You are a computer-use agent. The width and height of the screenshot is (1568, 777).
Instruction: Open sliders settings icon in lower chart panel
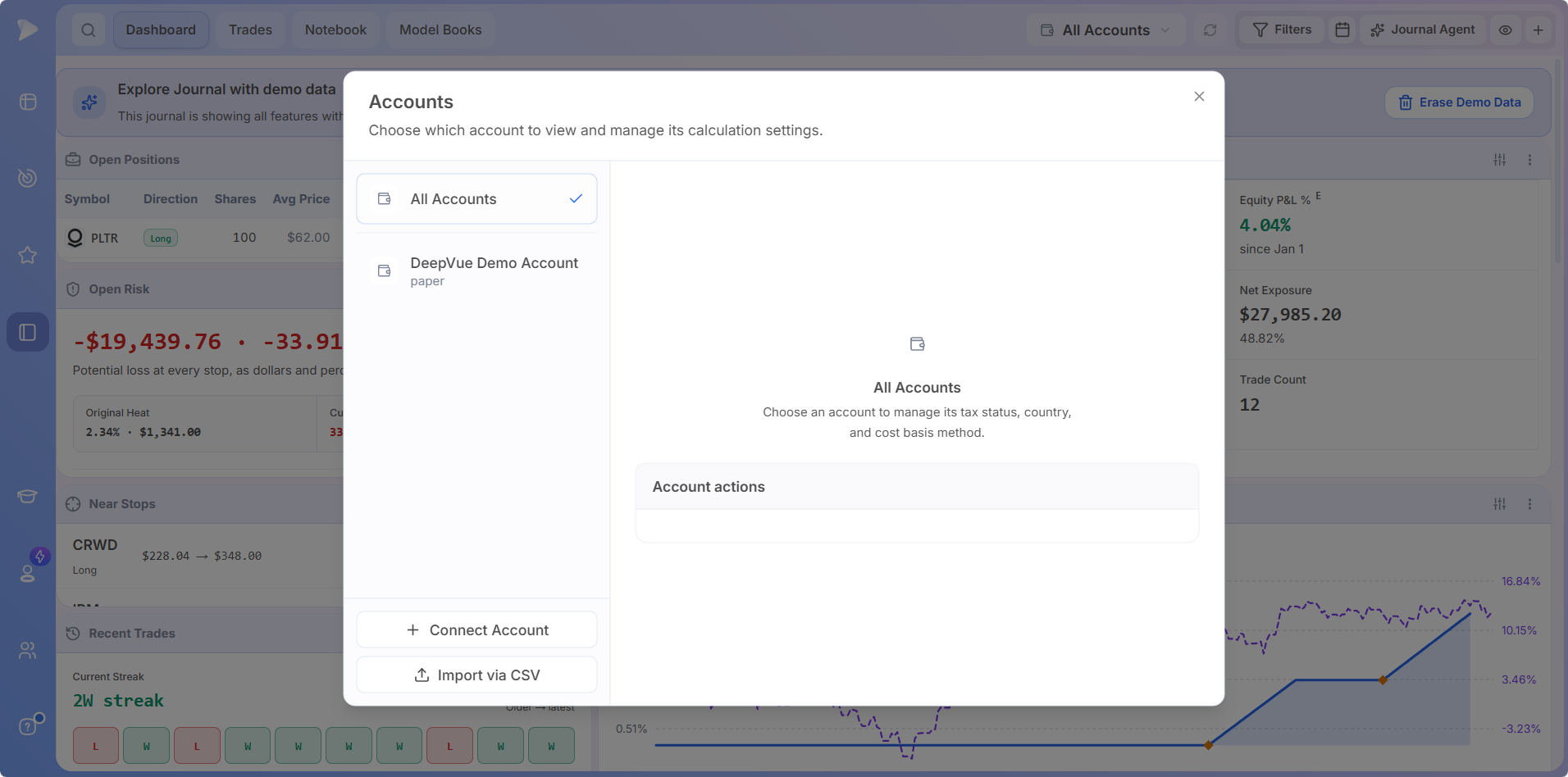point(1500,504)
